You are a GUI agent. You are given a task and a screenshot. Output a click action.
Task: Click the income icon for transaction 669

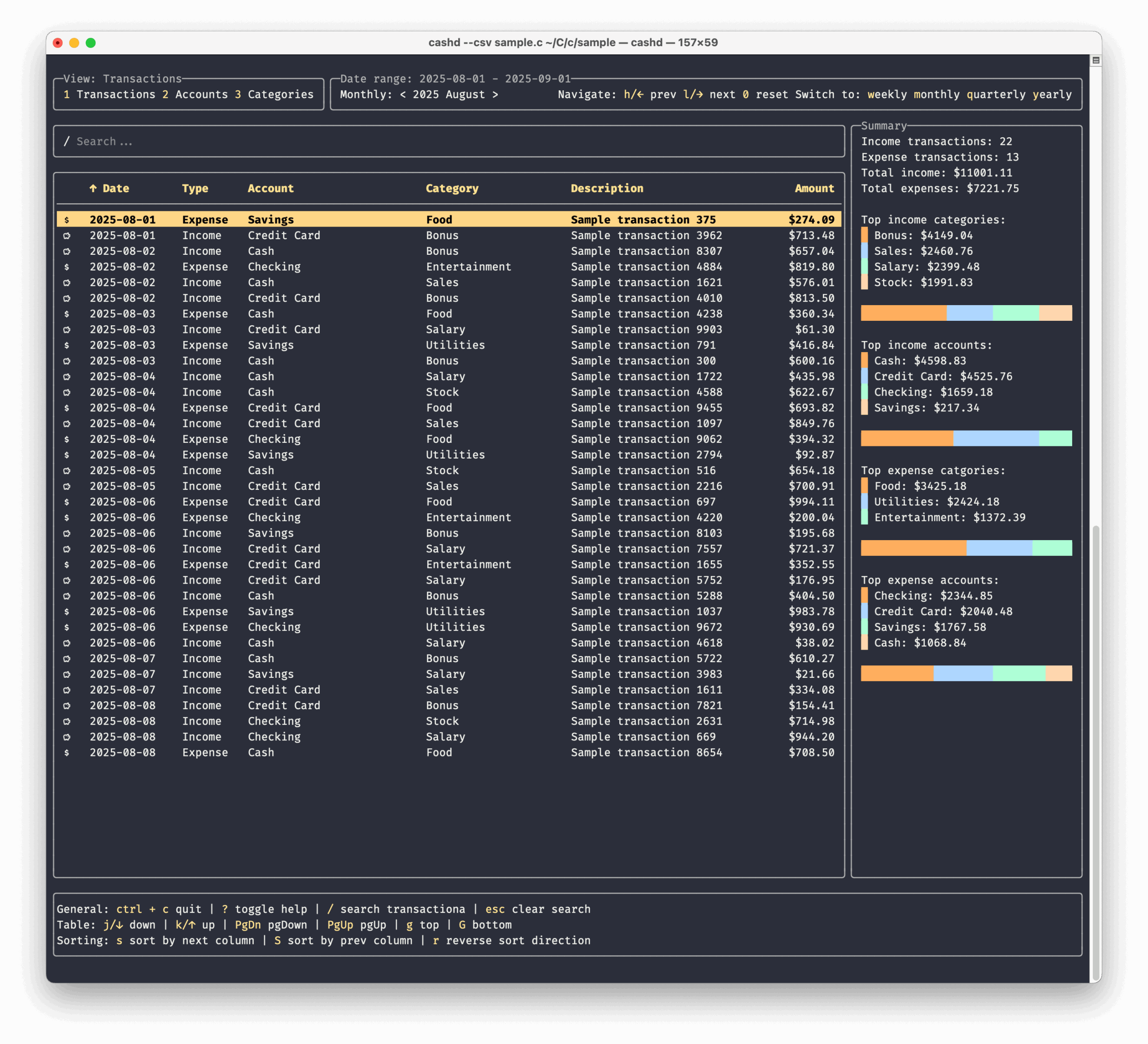pyautogui.click(x=67, y=737)
